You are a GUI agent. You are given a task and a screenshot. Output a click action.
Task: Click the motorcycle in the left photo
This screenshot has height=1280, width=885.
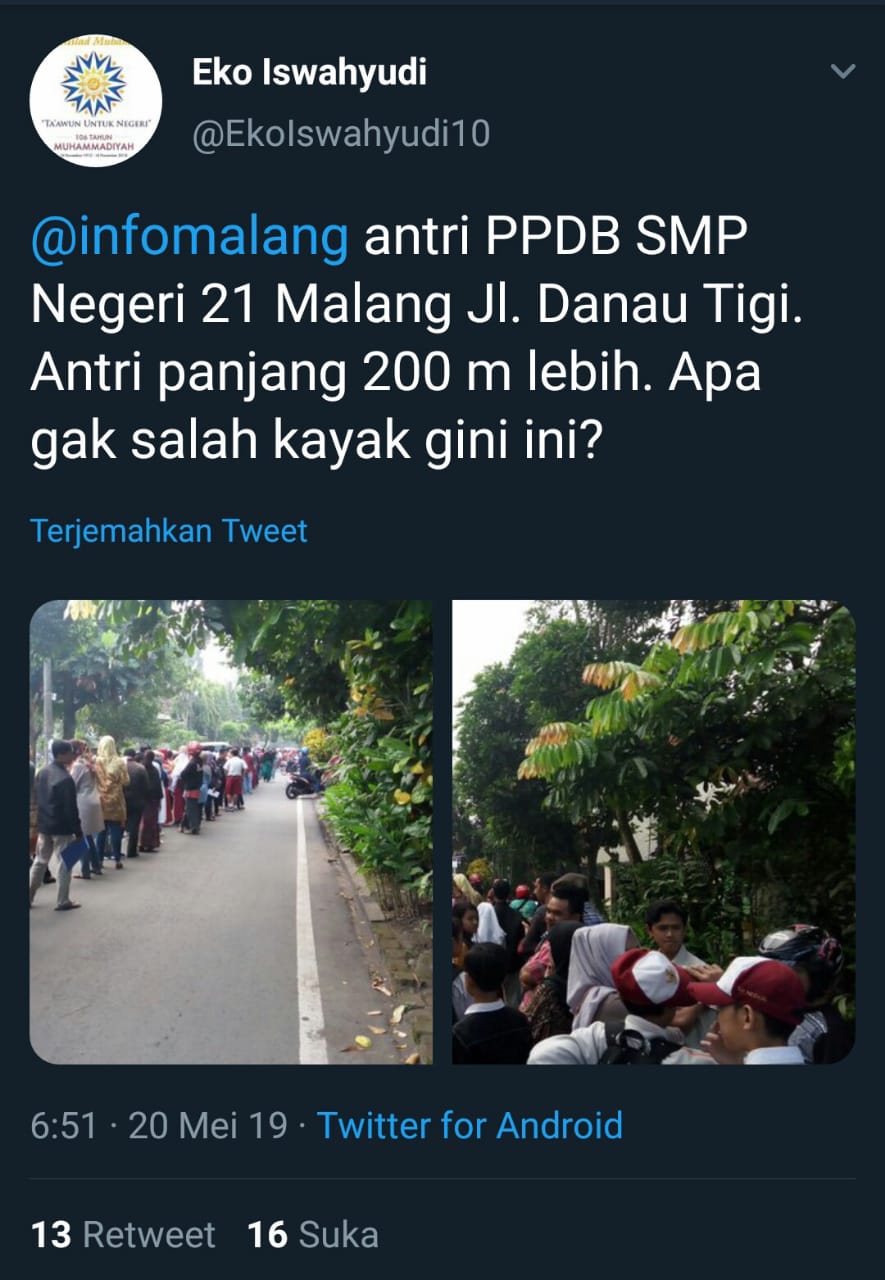(x=302, y=782)
